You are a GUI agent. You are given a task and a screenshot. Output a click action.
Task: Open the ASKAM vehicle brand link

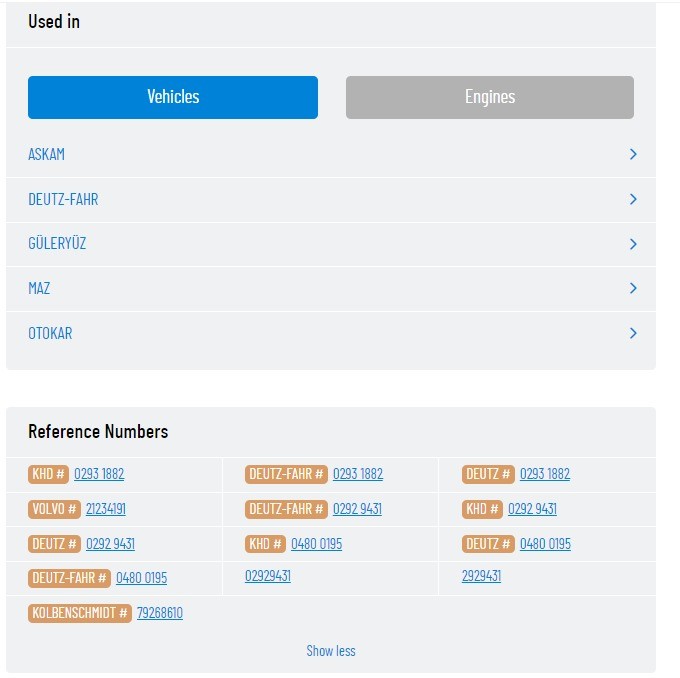[47, 155]
